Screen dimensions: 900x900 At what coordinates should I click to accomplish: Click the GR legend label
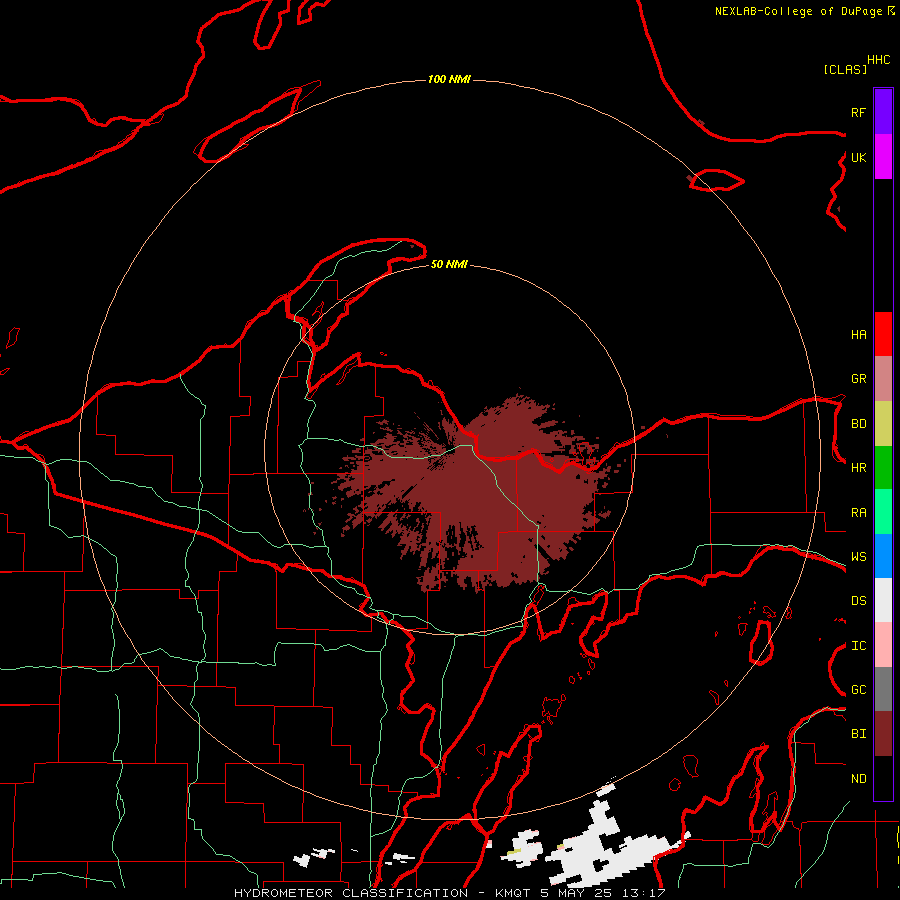pos(858,378)
